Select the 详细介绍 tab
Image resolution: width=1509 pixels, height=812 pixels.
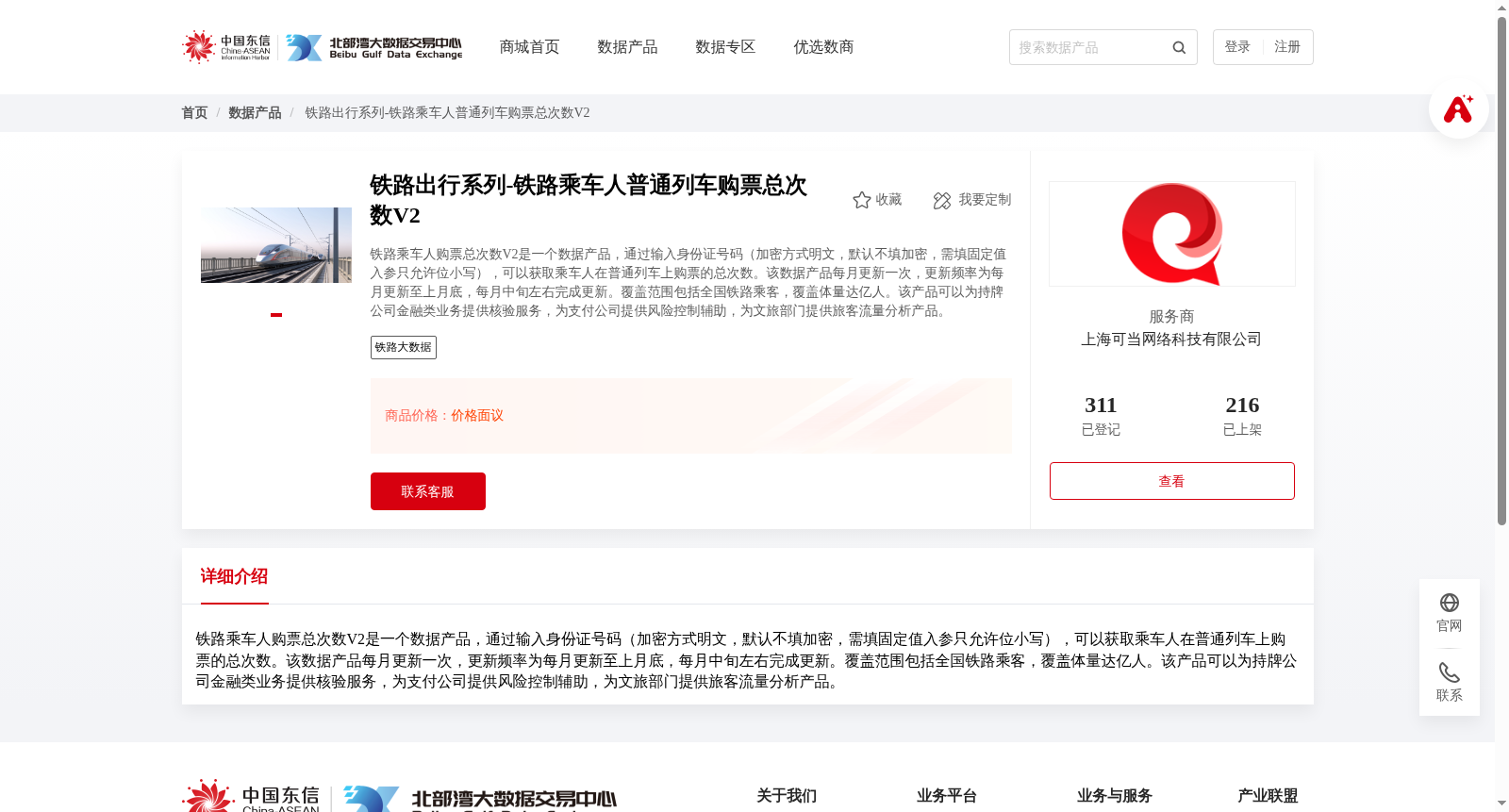tap(234, 576)
